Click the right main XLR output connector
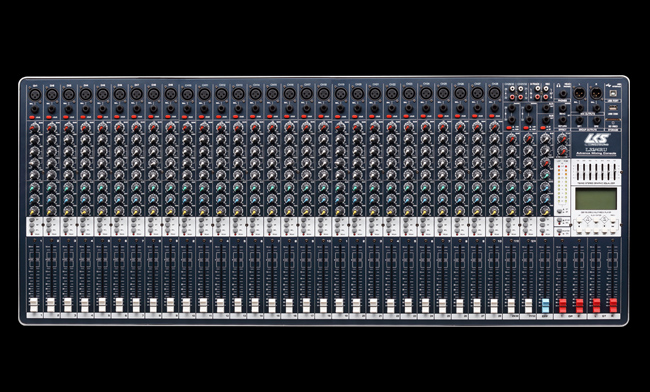650x392 pixels. pos(596,93)
